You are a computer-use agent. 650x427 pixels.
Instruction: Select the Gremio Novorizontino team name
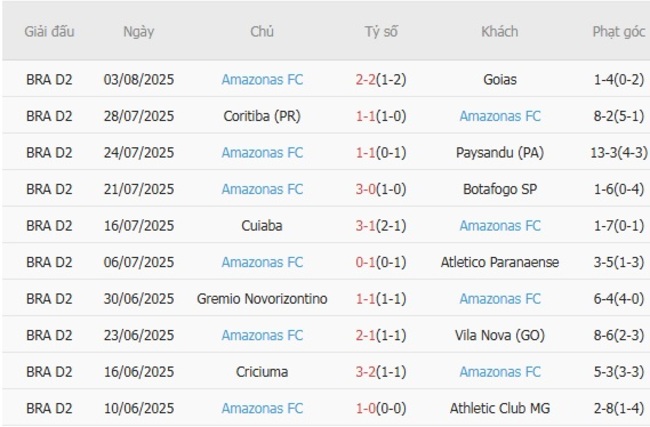[x=263, y=299]
